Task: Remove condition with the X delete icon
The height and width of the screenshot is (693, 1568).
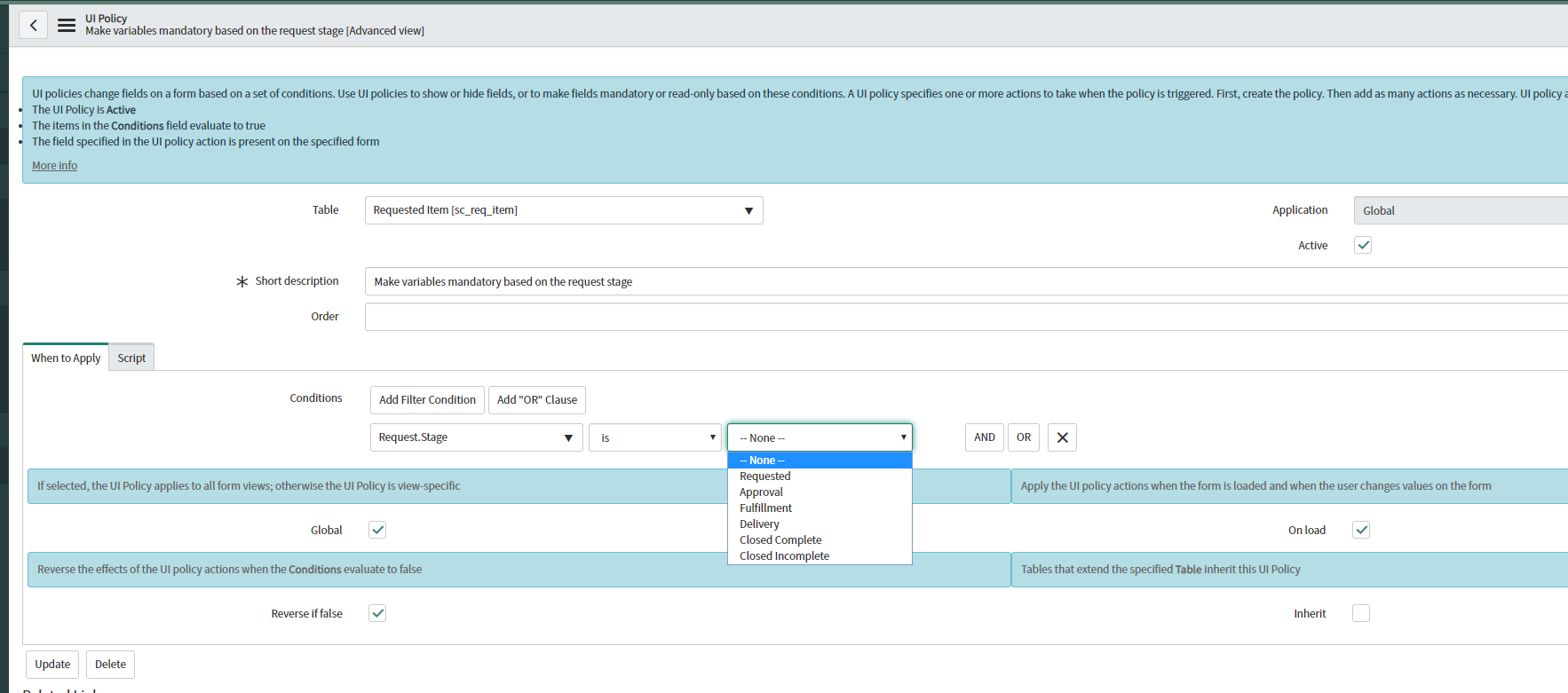Action: (x=1062, y=437)
